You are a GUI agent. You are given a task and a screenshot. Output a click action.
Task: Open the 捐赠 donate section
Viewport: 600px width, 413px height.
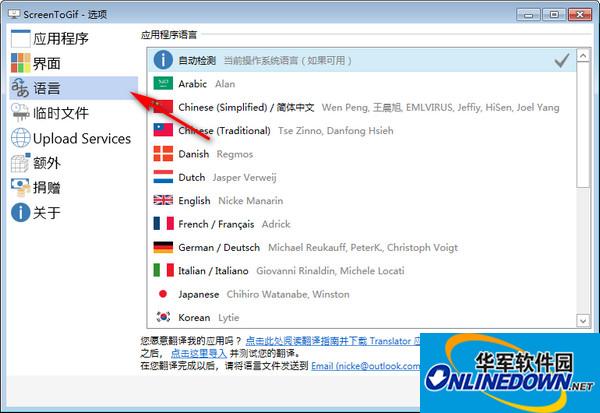[x=73, y=188]
